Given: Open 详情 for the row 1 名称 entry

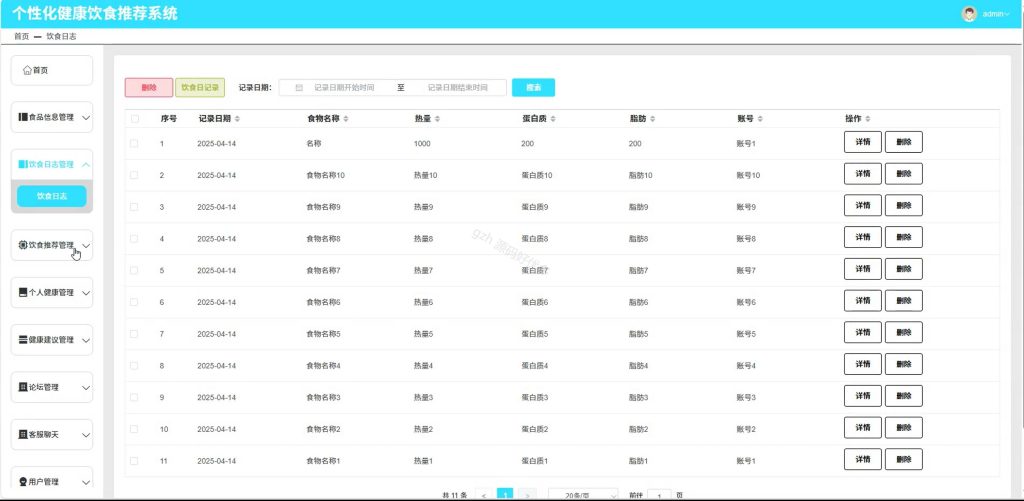Looking at the screenshot, I should (863, 142).
